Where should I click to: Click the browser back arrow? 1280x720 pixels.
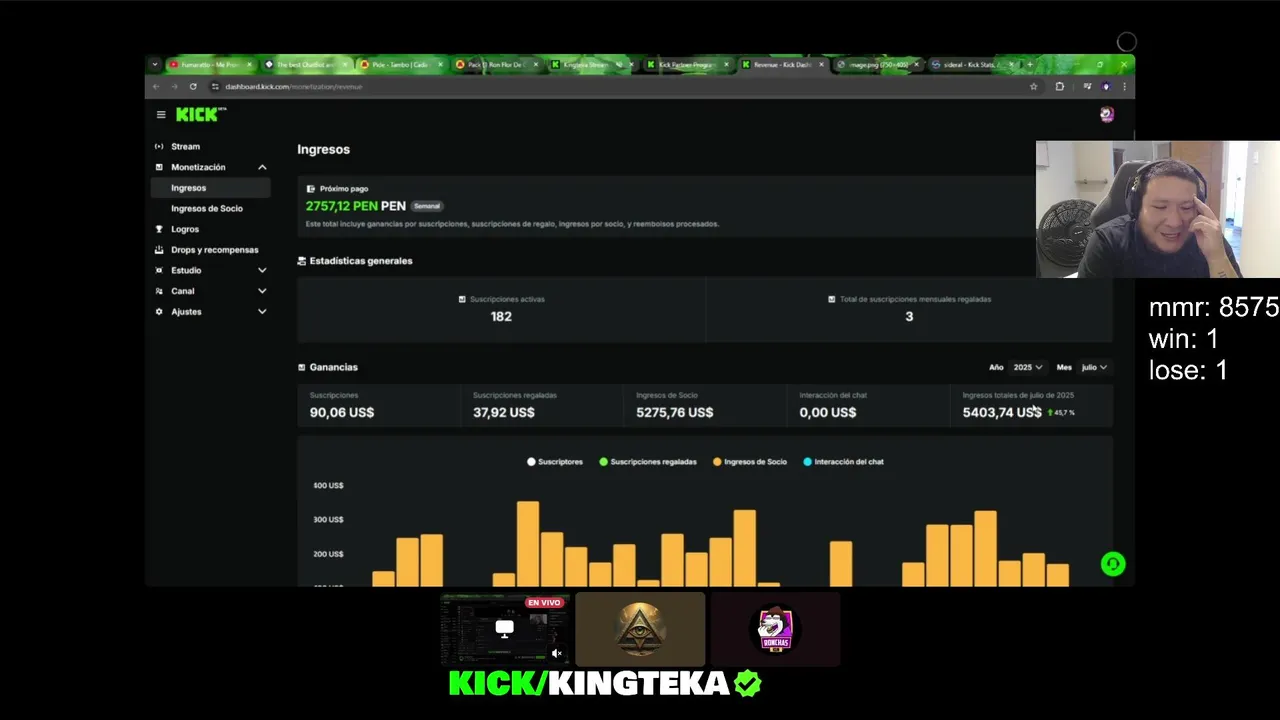pyautogui.click(x=156, y=87)
